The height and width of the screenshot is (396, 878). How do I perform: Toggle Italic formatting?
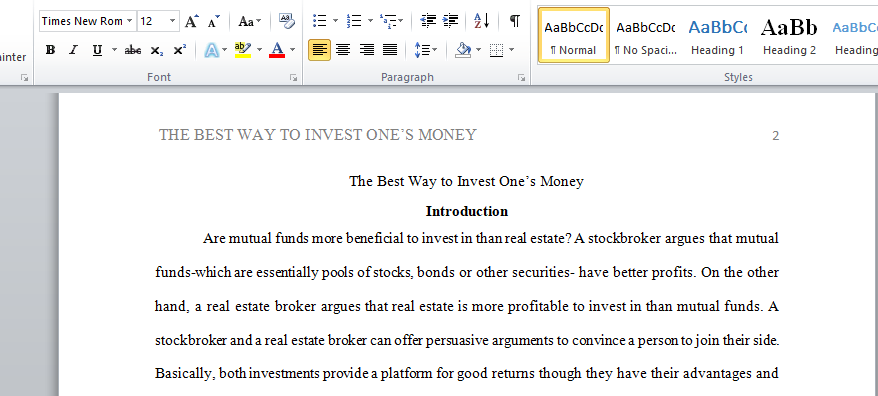[x=73, y=50]
